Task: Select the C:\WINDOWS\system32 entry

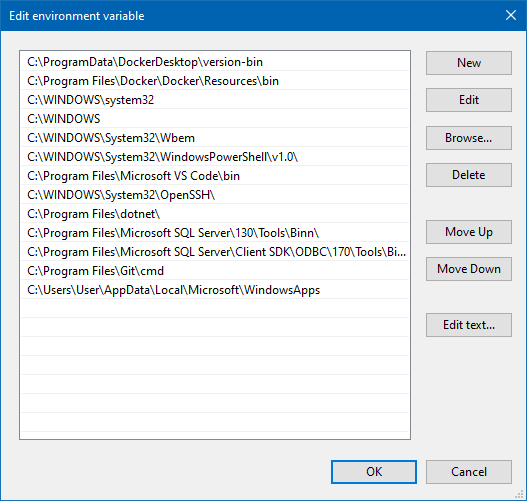Action: click(x=215, y=100)
